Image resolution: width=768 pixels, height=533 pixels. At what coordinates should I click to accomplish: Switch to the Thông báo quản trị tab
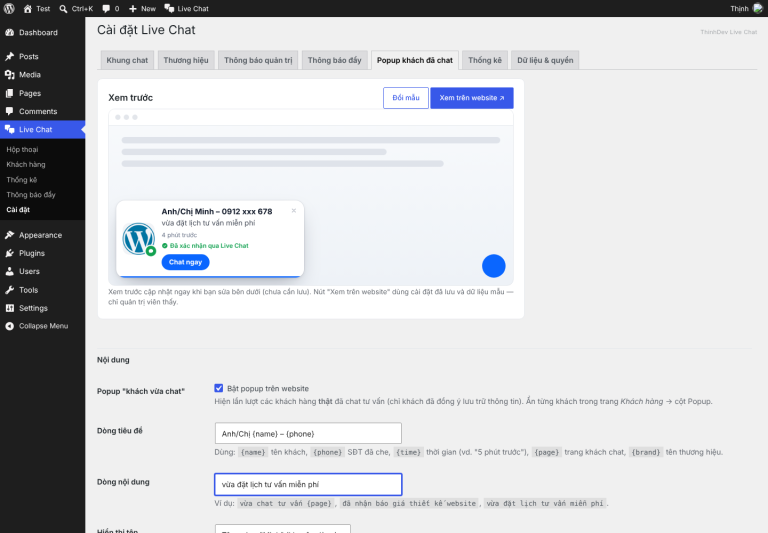tap(258, 60)
